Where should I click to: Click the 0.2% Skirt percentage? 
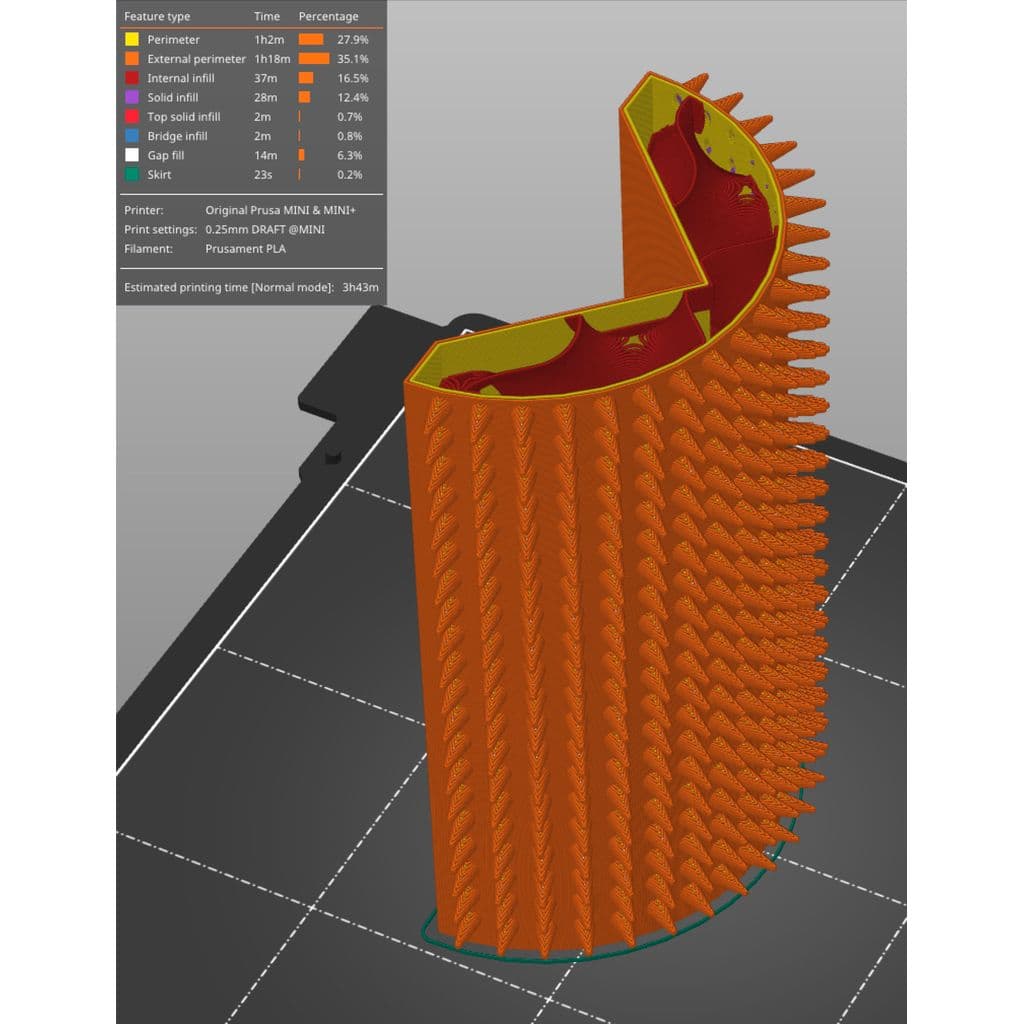349,174
